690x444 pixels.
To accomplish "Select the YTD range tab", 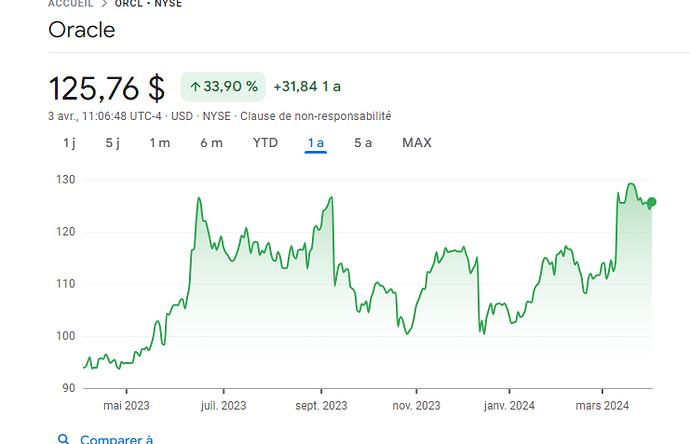I will tap(265, 143).
